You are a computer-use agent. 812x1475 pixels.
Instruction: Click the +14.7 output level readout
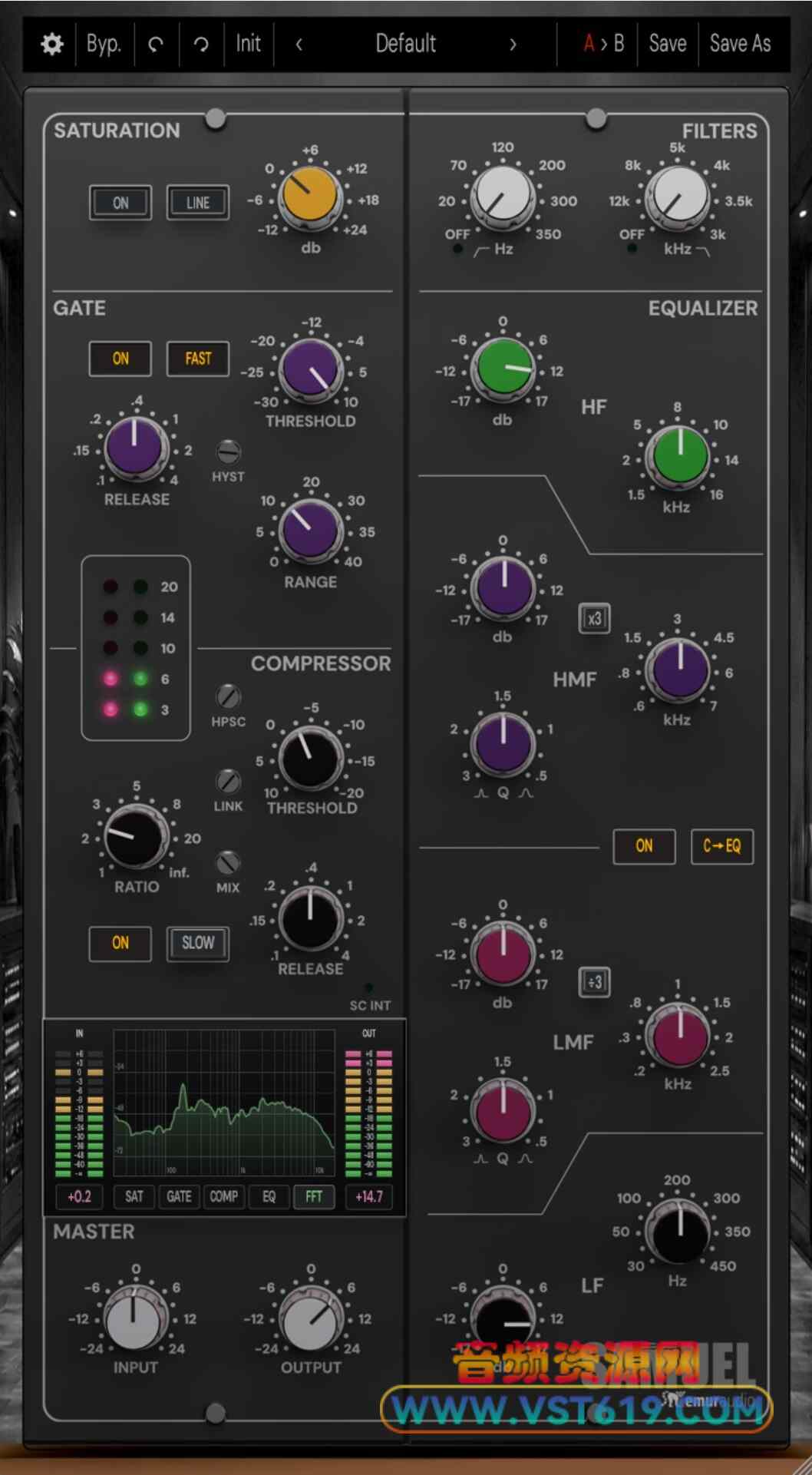(x=369, y=1196)
